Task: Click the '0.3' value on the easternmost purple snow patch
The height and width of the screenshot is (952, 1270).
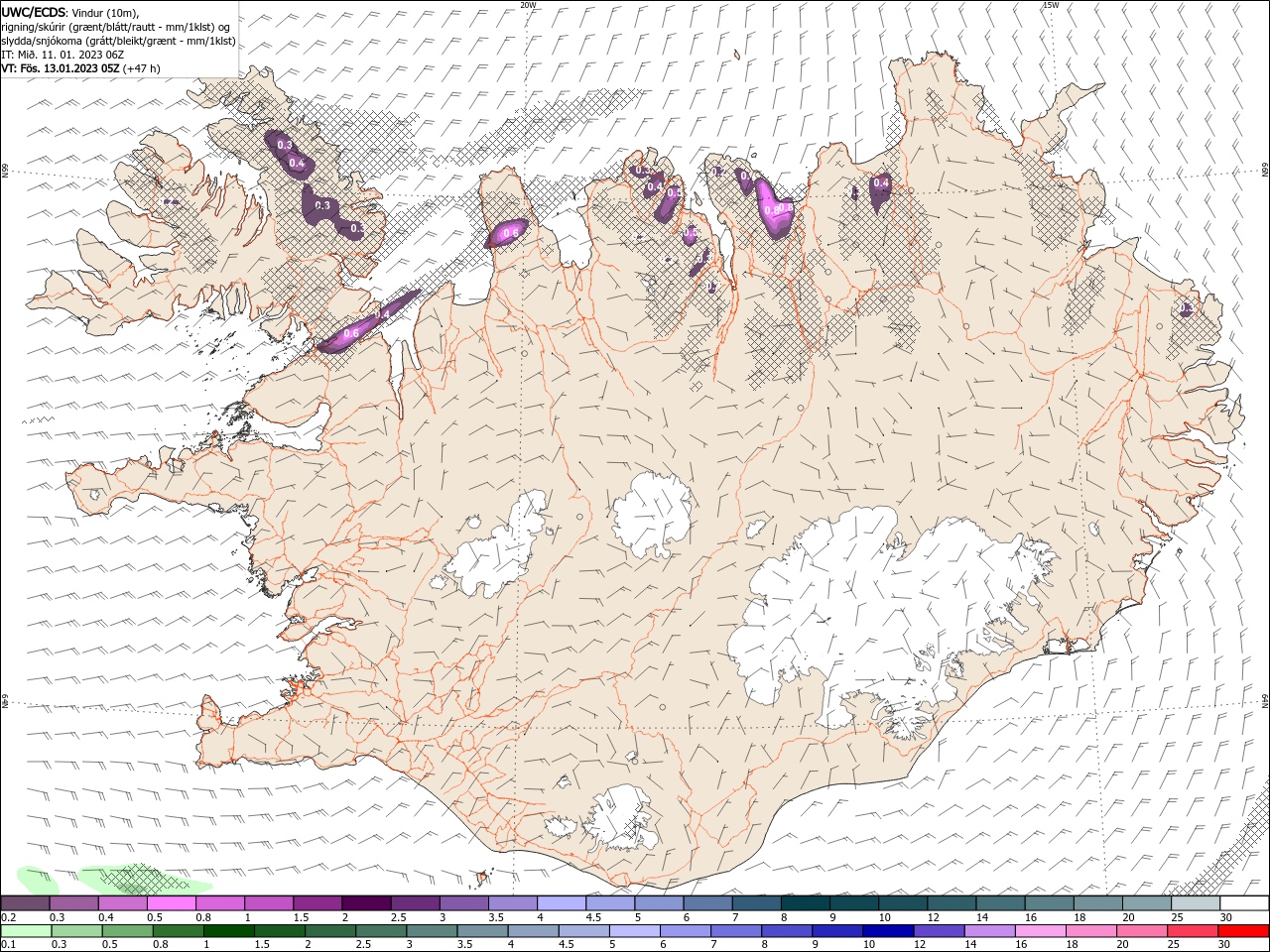Action: coord(1186,309)
